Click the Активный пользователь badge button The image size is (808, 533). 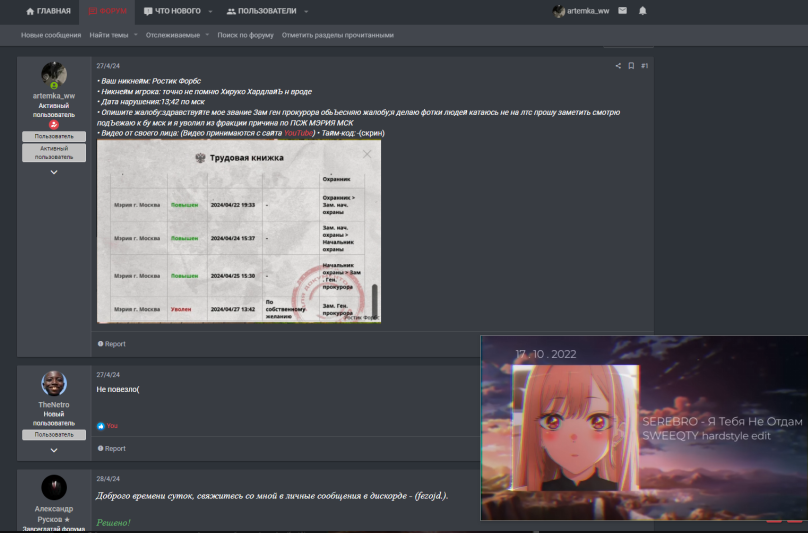(x=54, y=153)
